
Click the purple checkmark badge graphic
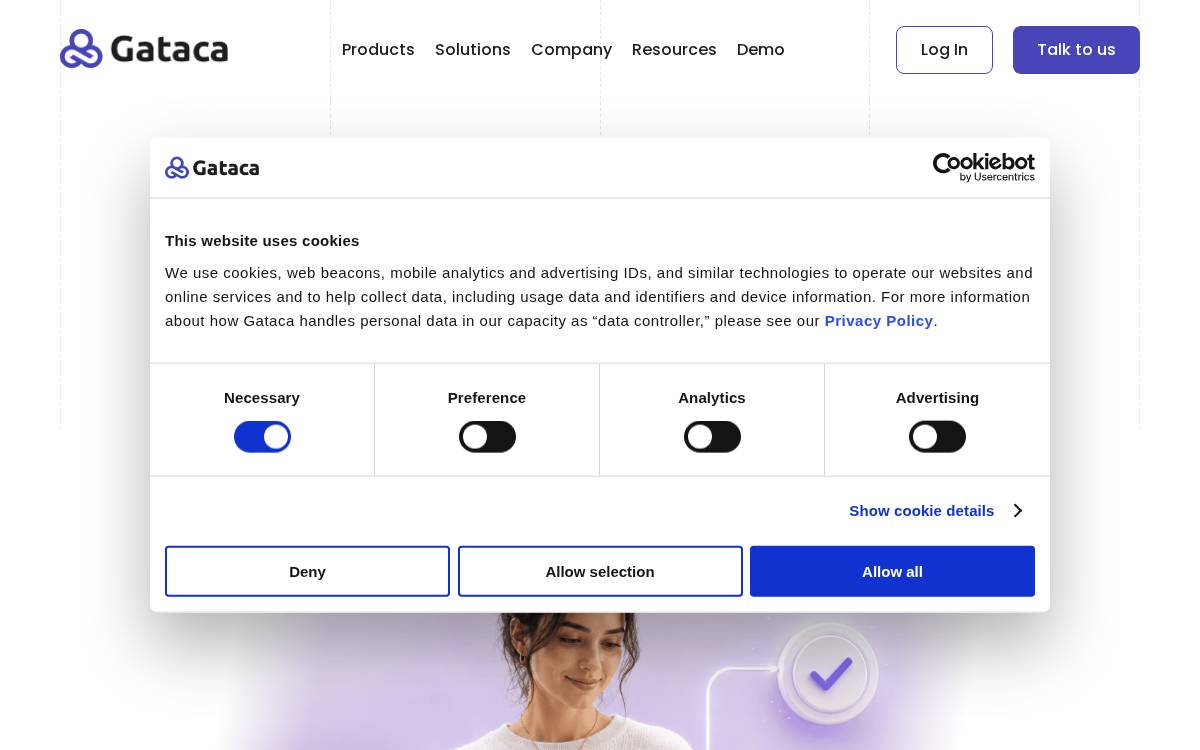pyautogui.click(x=828, y=673)
